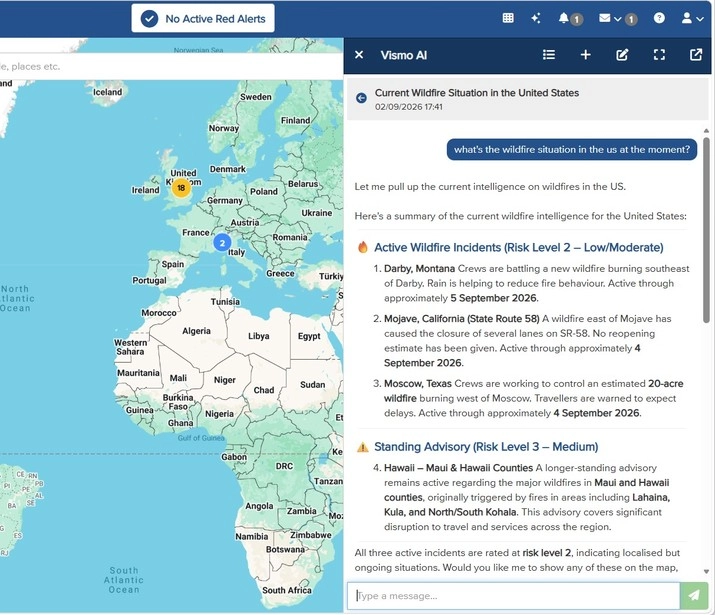Click the chat panel scrollbar thumb

coord(706,230)
